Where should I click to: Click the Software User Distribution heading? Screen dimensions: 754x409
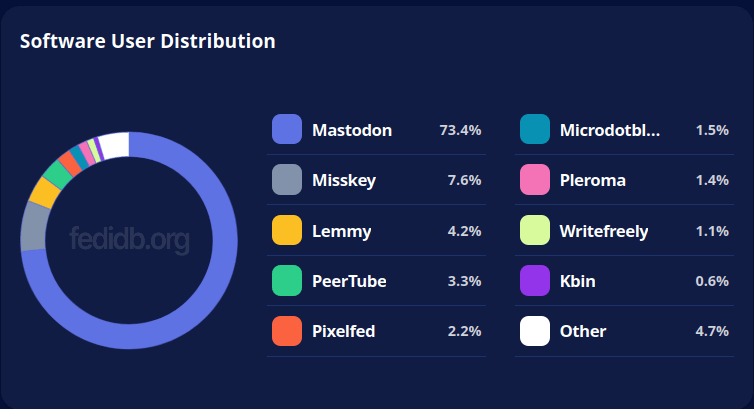click(x=148, y=41)
